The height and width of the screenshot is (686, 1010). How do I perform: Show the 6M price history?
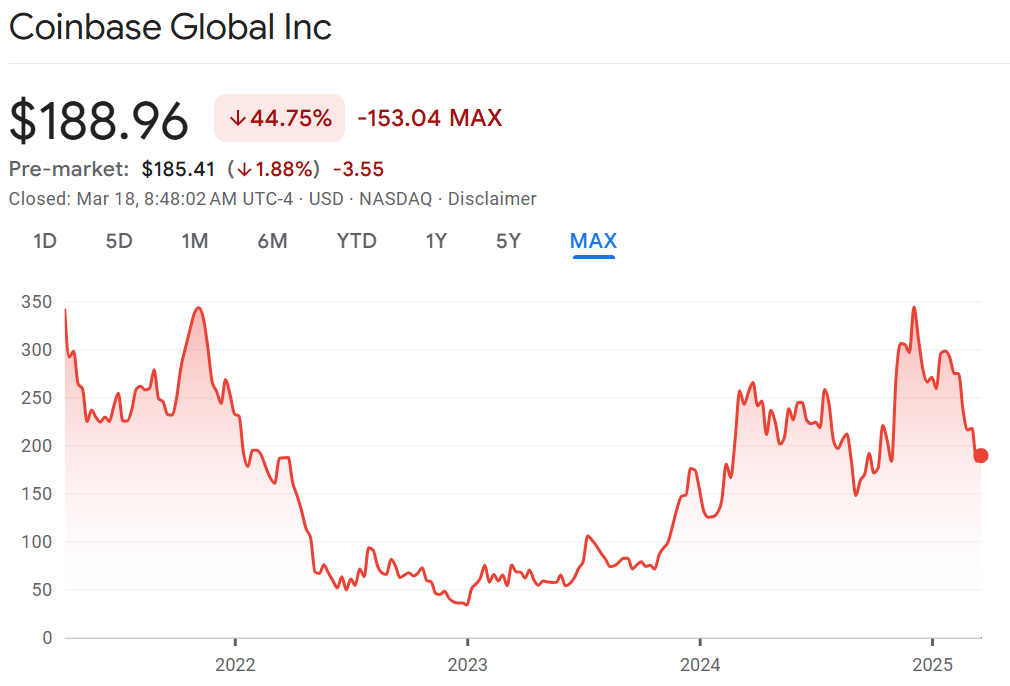(x=272, y=241)
